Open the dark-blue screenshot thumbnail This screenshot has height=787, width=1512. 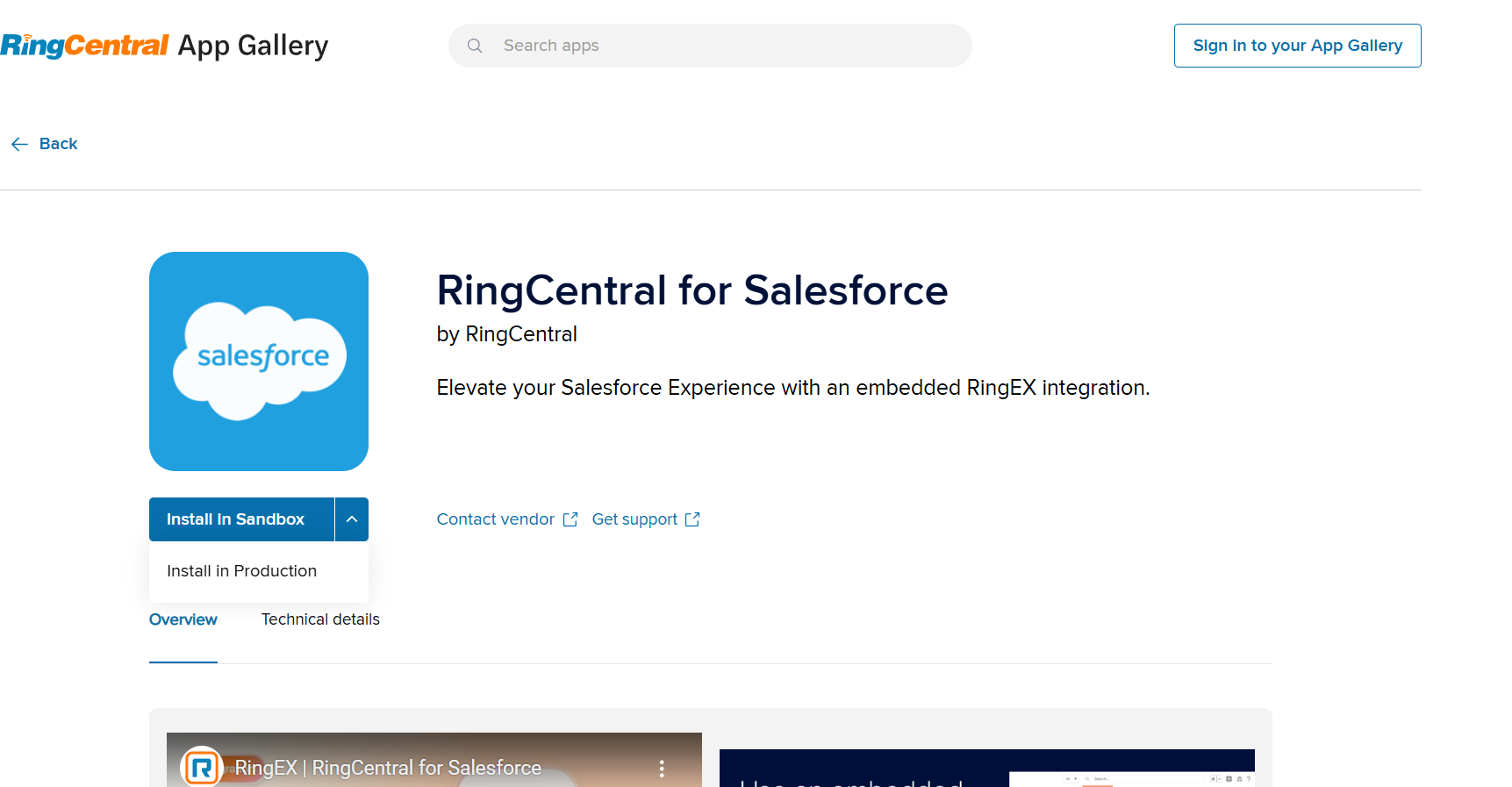point(986,769)
